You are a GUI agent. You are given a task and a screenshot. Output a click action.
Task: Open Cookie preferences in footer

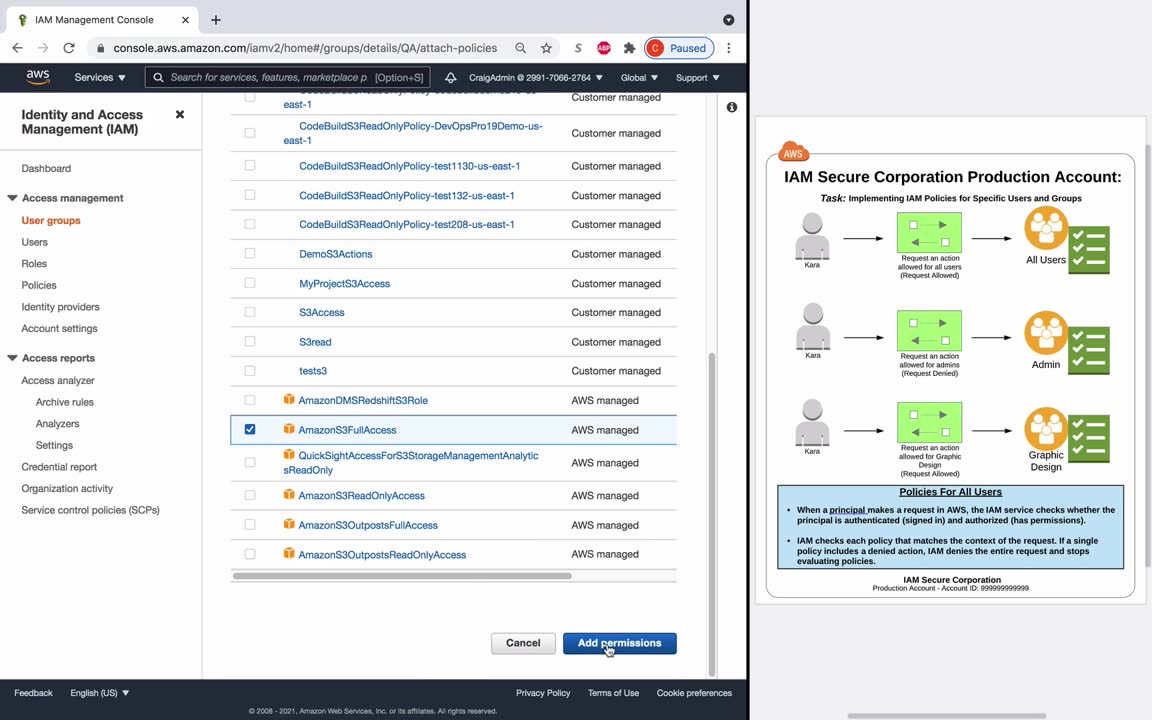[694, 693]
